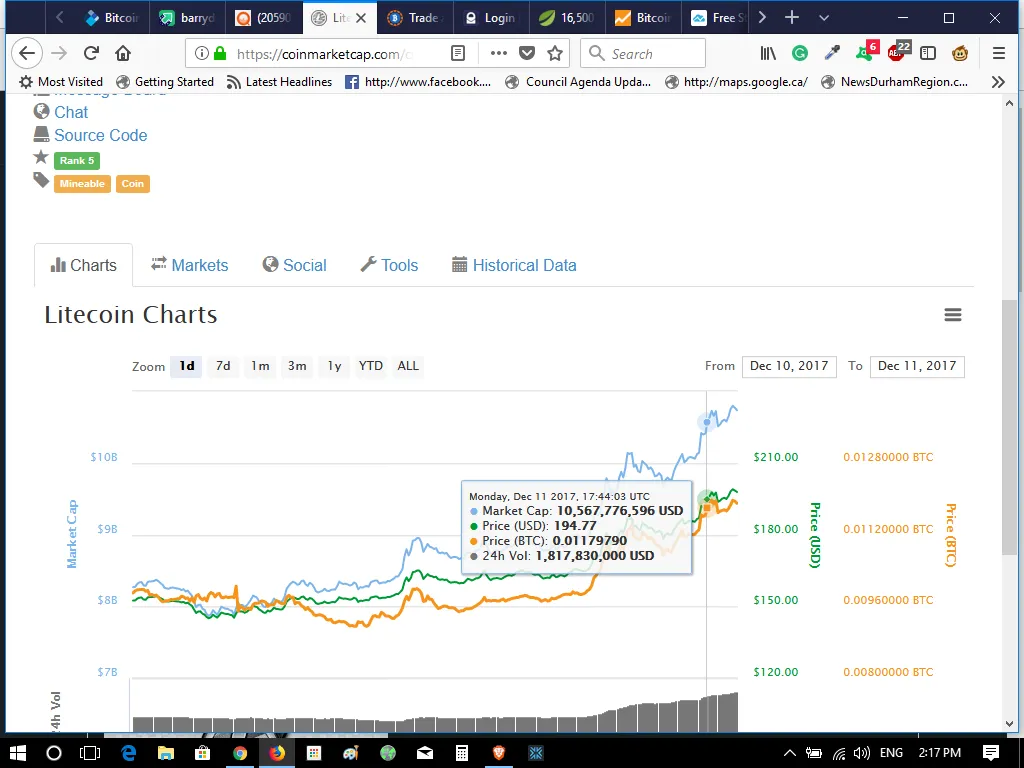Show site information via the info icon
The image size is (1024, 768).
pyautogui.click(x=202, y=54)
